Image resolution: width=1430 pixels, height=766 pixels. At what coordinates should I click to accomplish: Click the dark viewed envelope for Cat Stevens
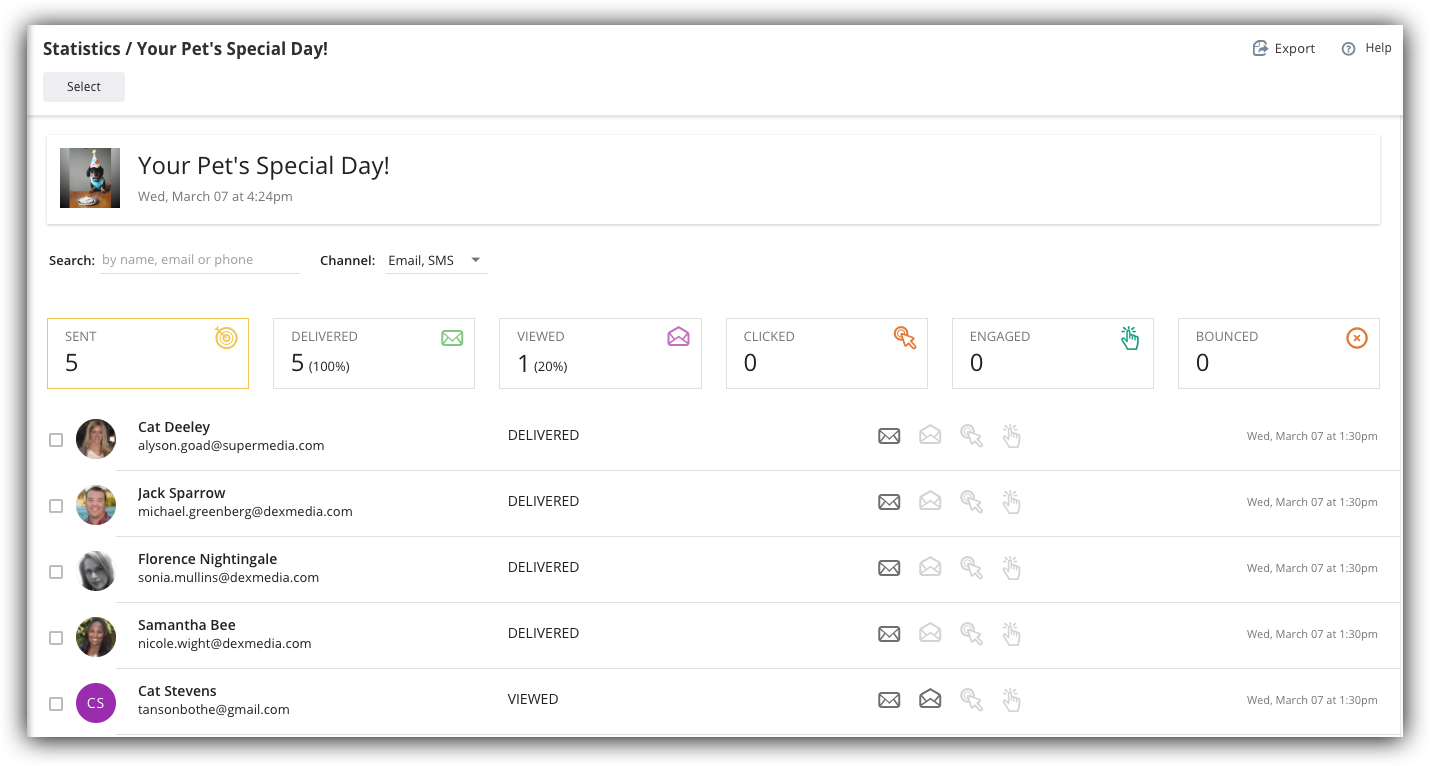tap(930, 699)
